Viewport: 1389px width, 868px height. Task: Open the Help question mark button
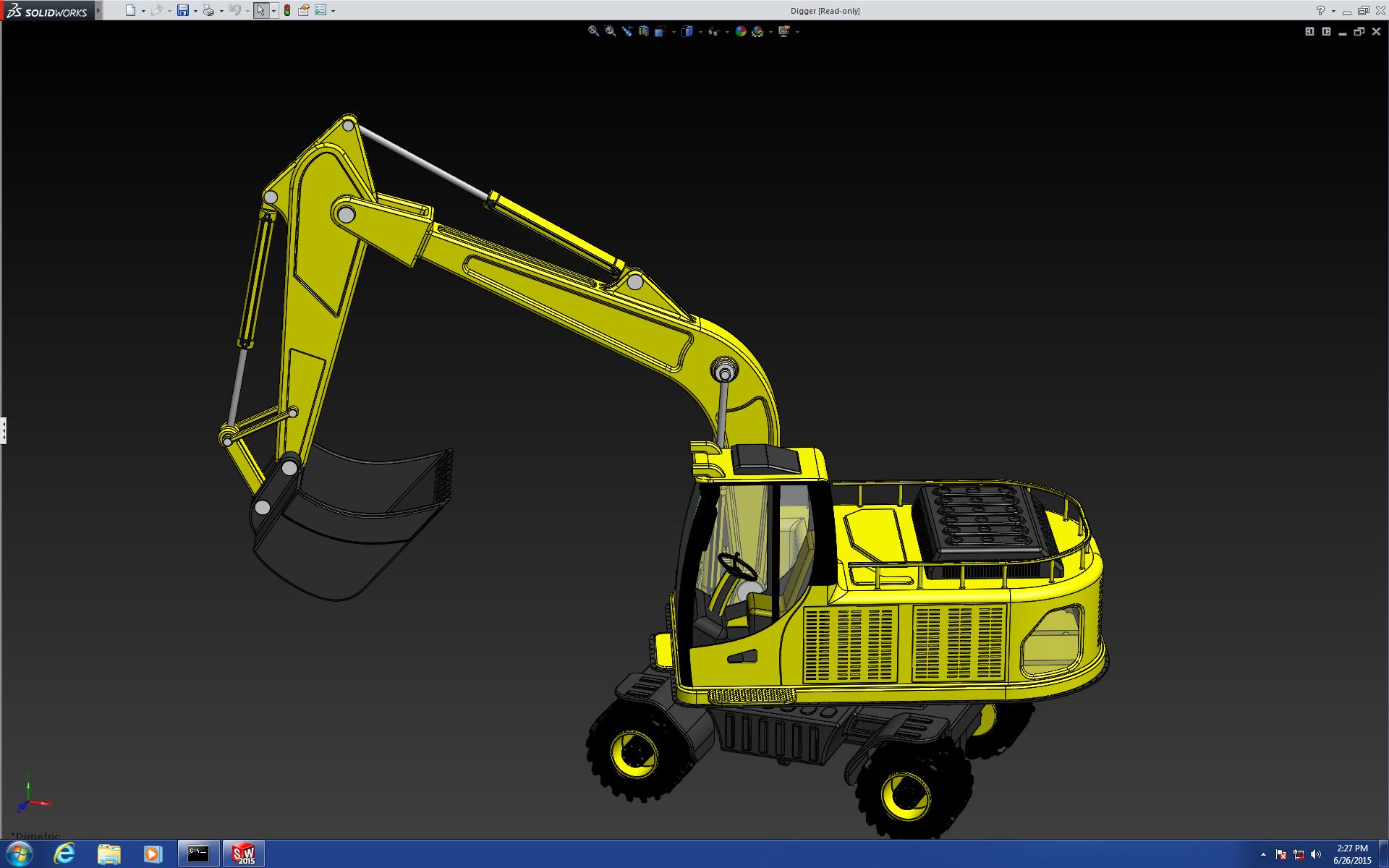coord(1320,10)
